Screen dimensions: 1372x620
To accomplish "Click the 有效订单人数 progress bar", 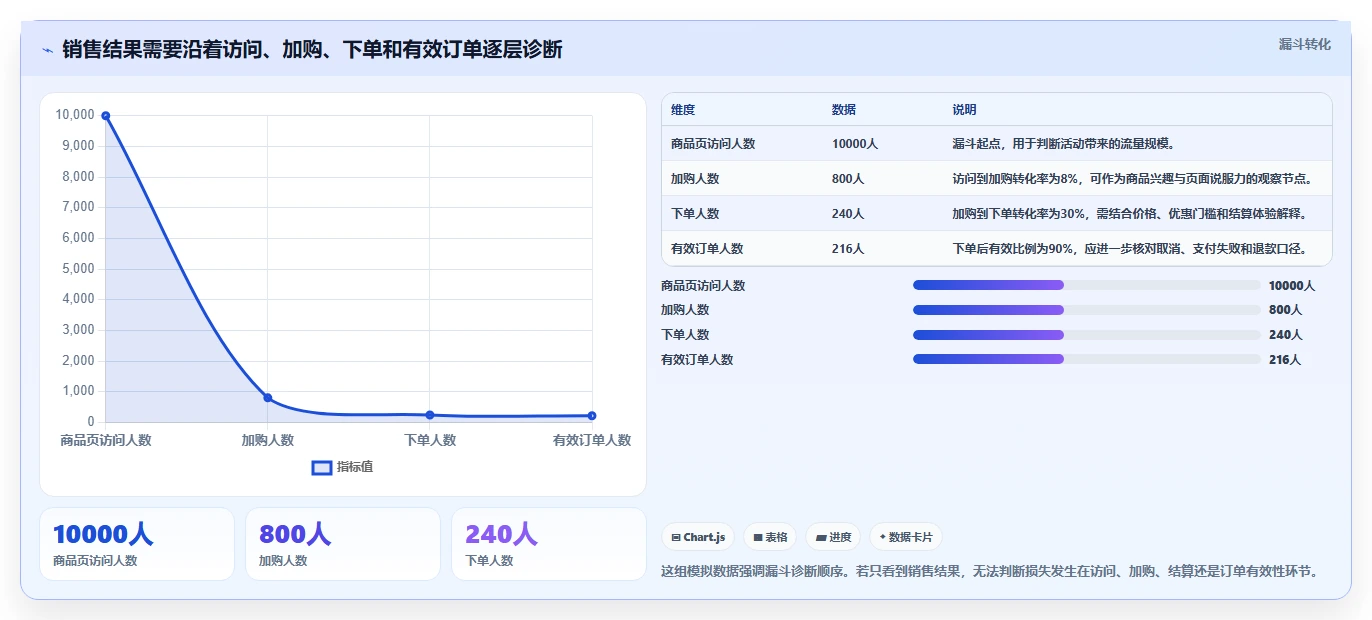I will (x=1086, y=359).
